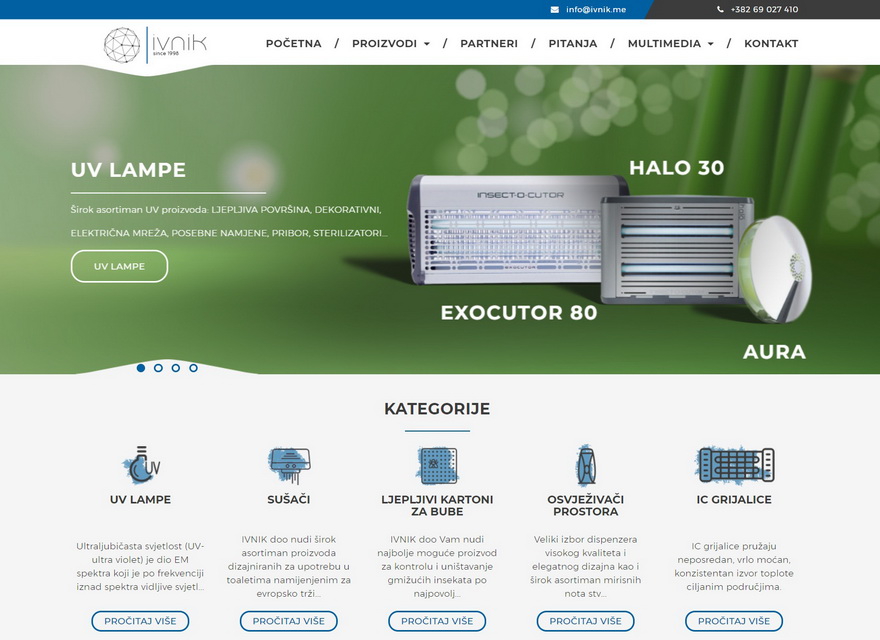Open the Pitanja menu item

(x=572, y=43)
